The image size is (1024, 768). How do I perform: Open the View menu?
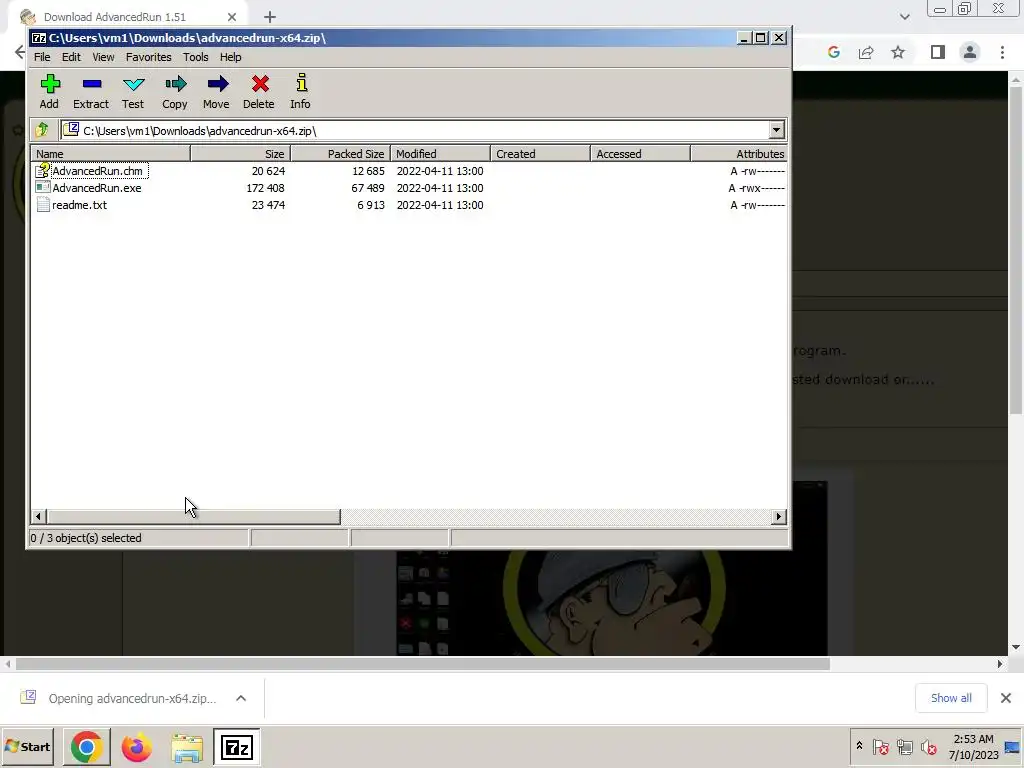coord(103,57)
